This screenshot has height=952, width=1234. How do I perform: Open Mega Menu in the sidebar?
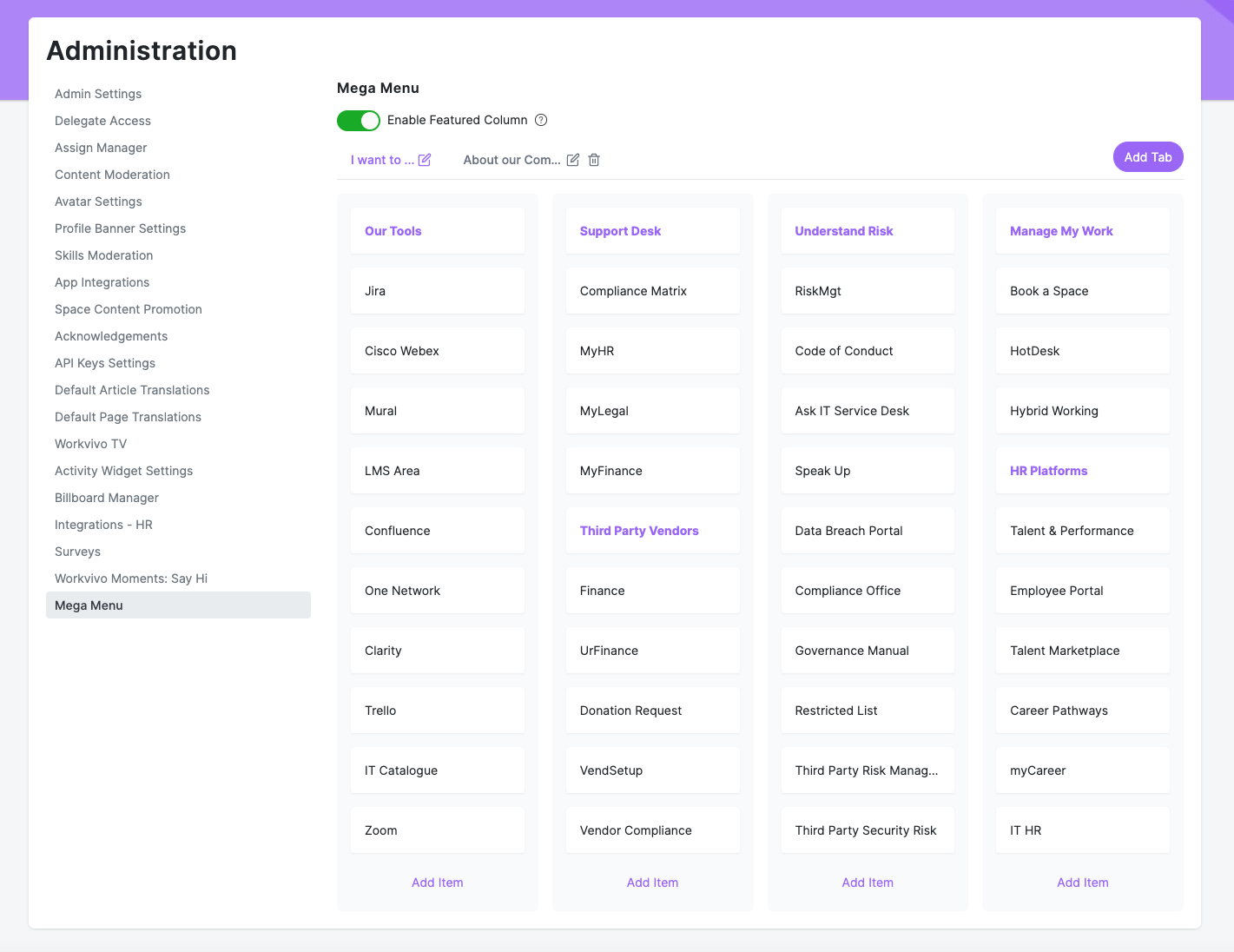[x=88, y=605]
